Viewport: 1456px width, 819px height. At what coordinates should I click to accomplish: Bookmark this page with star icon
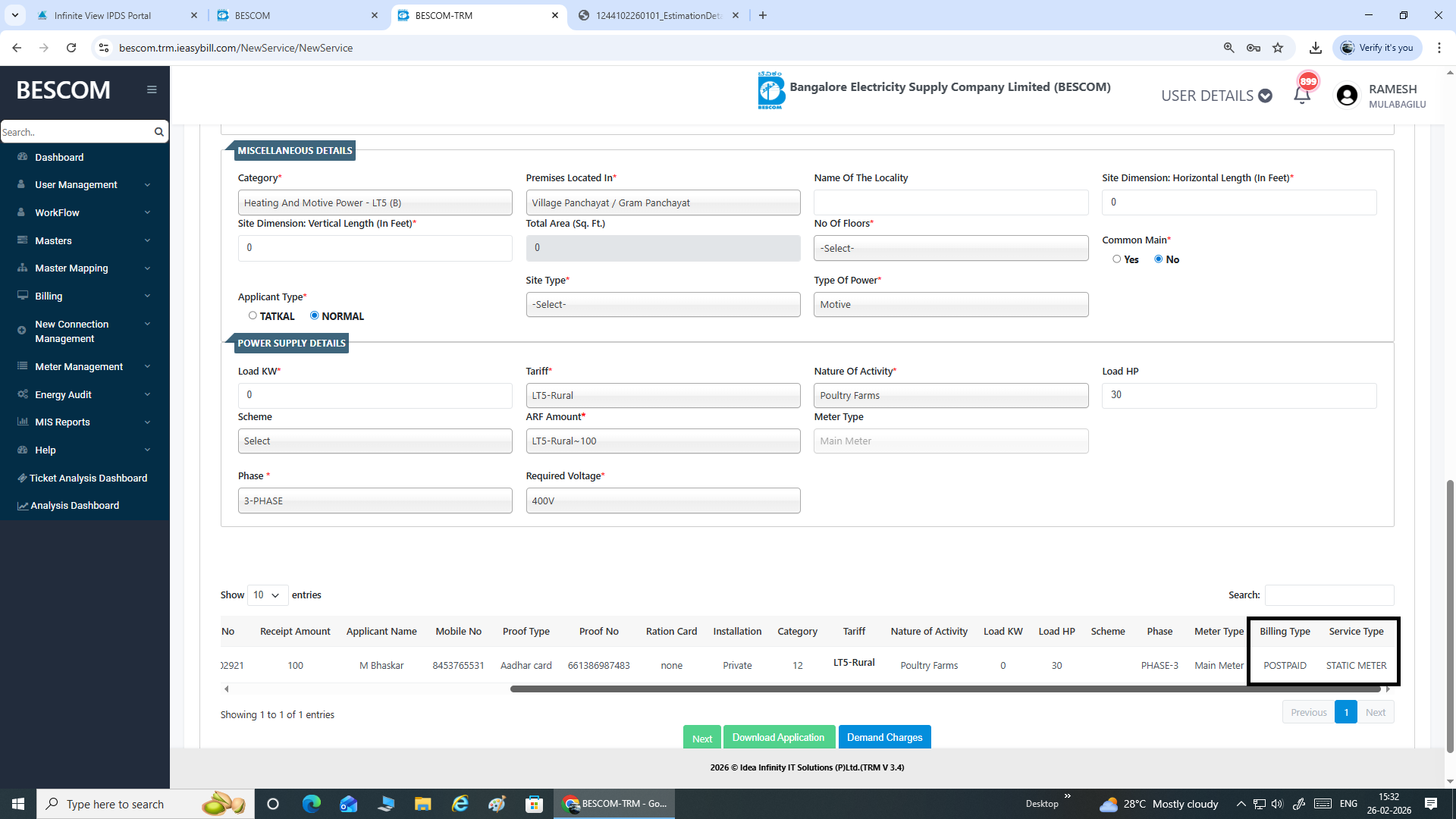pos(1278,48)
